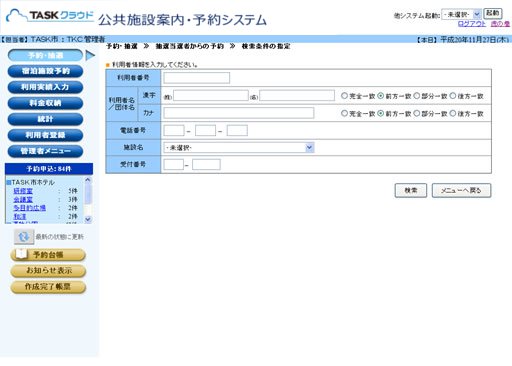Open the link below 多目的広場
The width and height of the screenshot is (512, 366).
point(20,216)
